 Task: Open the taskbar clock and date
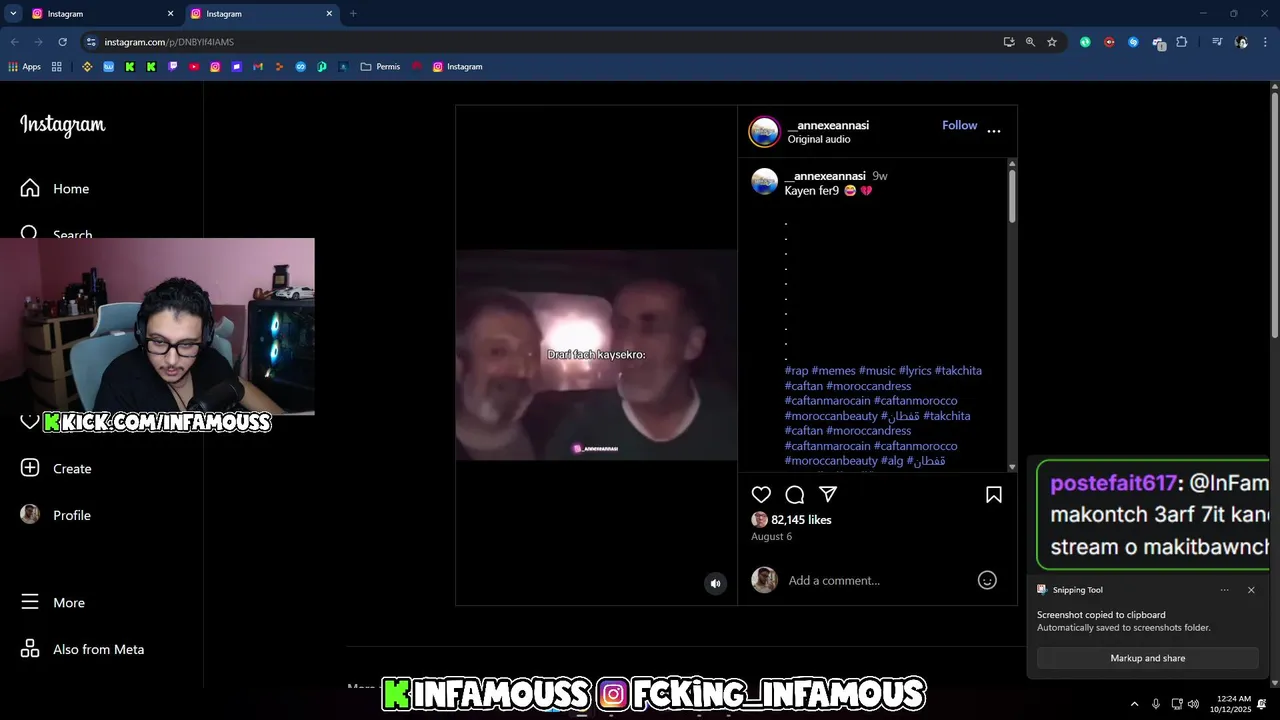1230,704
